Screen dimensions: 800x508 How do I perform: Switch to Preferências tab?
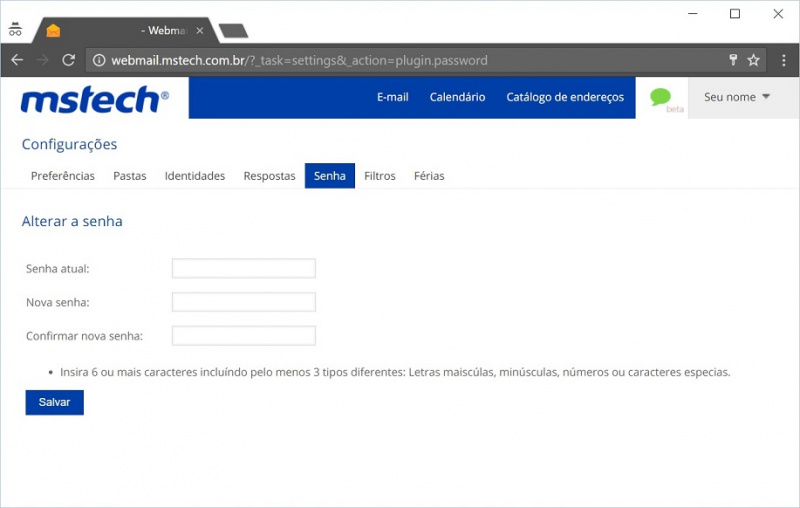coord(63,176)
